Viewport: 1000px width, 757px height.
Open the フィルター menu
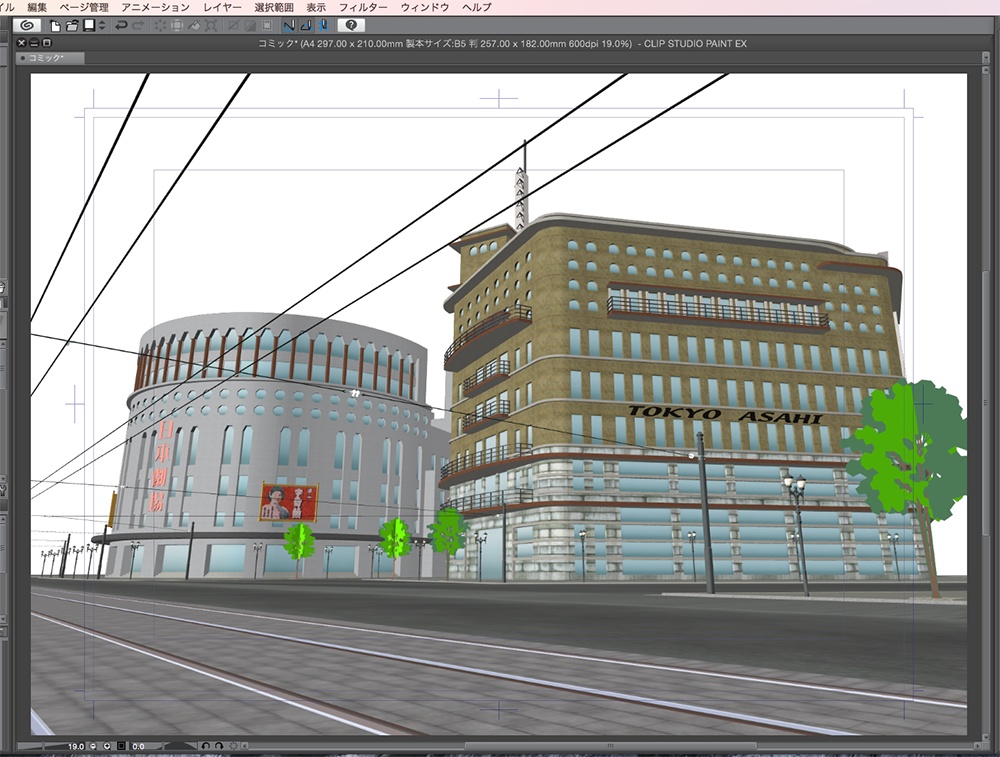[363, 7]
